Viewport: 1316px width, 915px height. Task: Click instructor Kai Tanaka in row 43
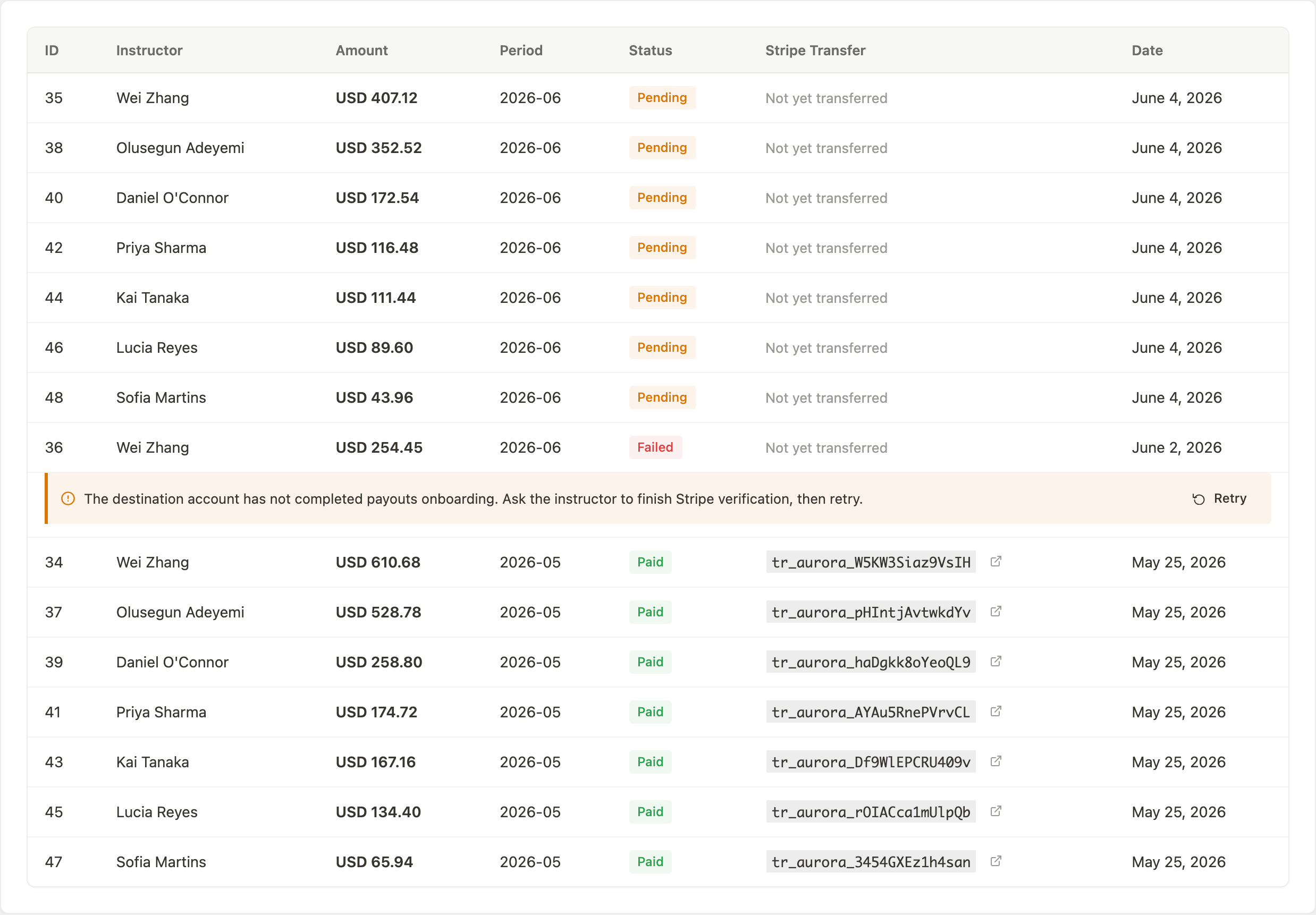tap(153, 762)
